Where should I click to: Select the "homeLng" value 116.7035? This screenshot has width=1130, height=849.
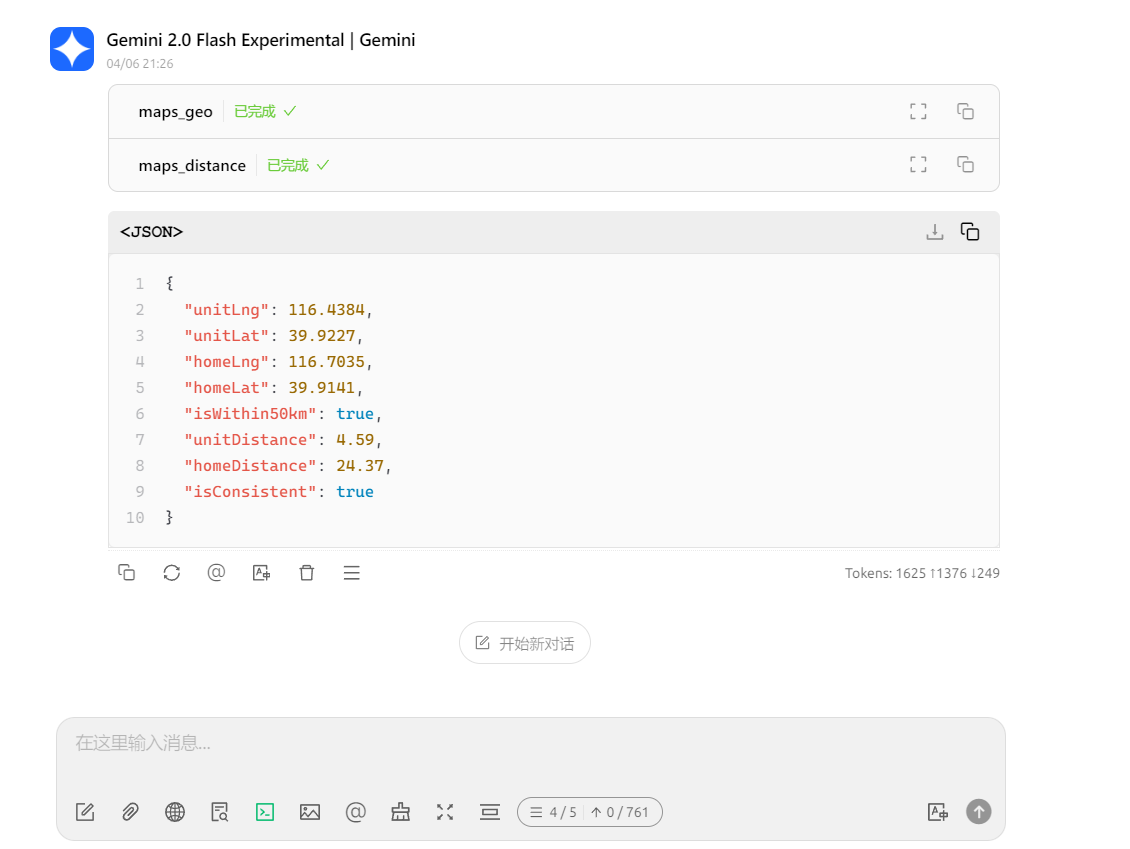click(x=326, y=362)
